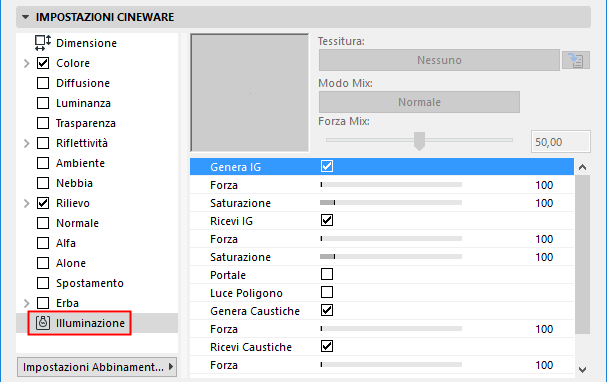Click the Saturazione slider under Ricevi IG
The image size is (607, 382).
click(391, 257)
